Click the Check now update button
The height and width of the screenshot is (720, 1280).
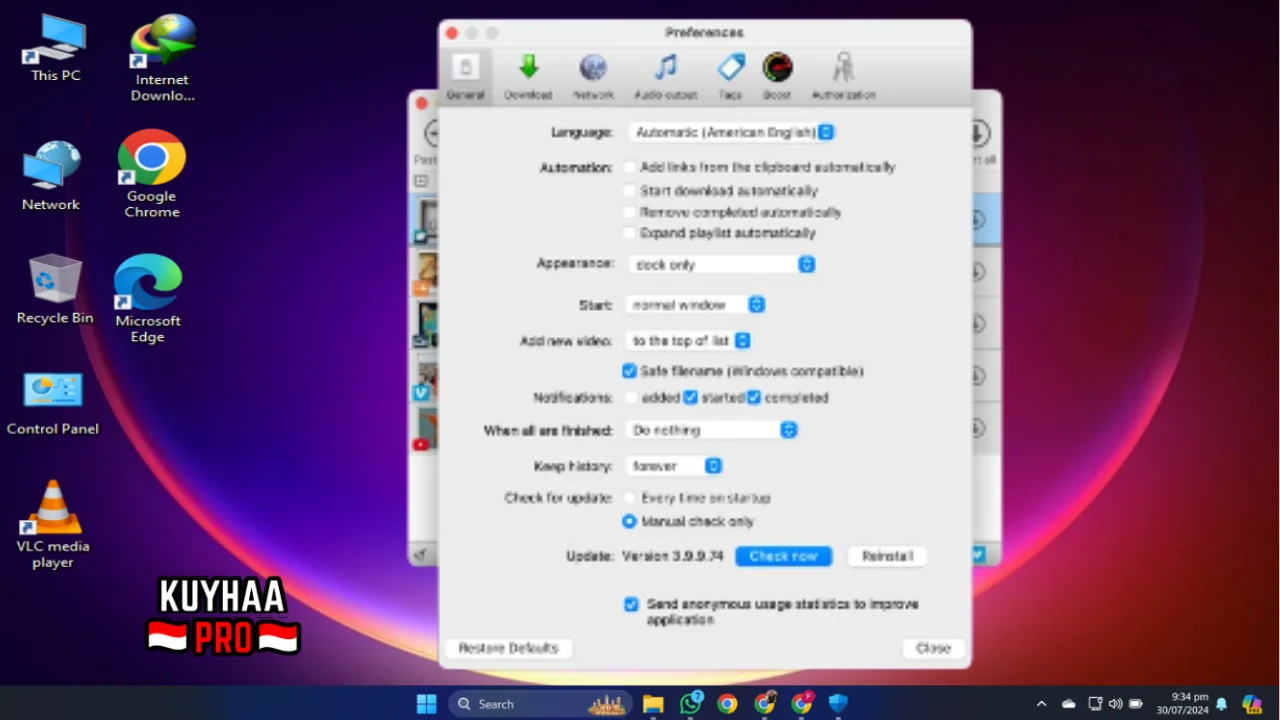(x=784, y=556)
